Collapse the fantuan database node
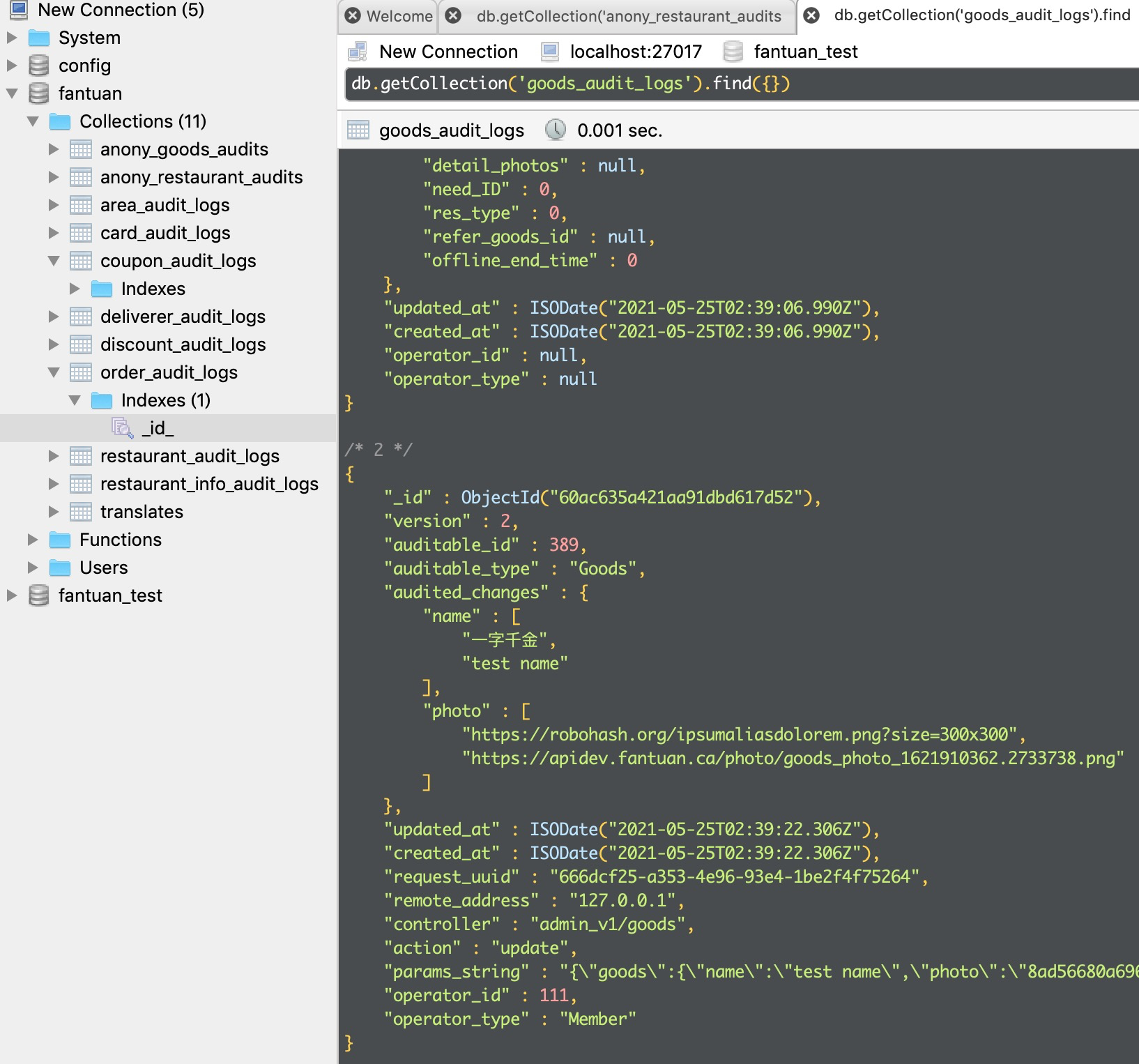 point(11,93)
